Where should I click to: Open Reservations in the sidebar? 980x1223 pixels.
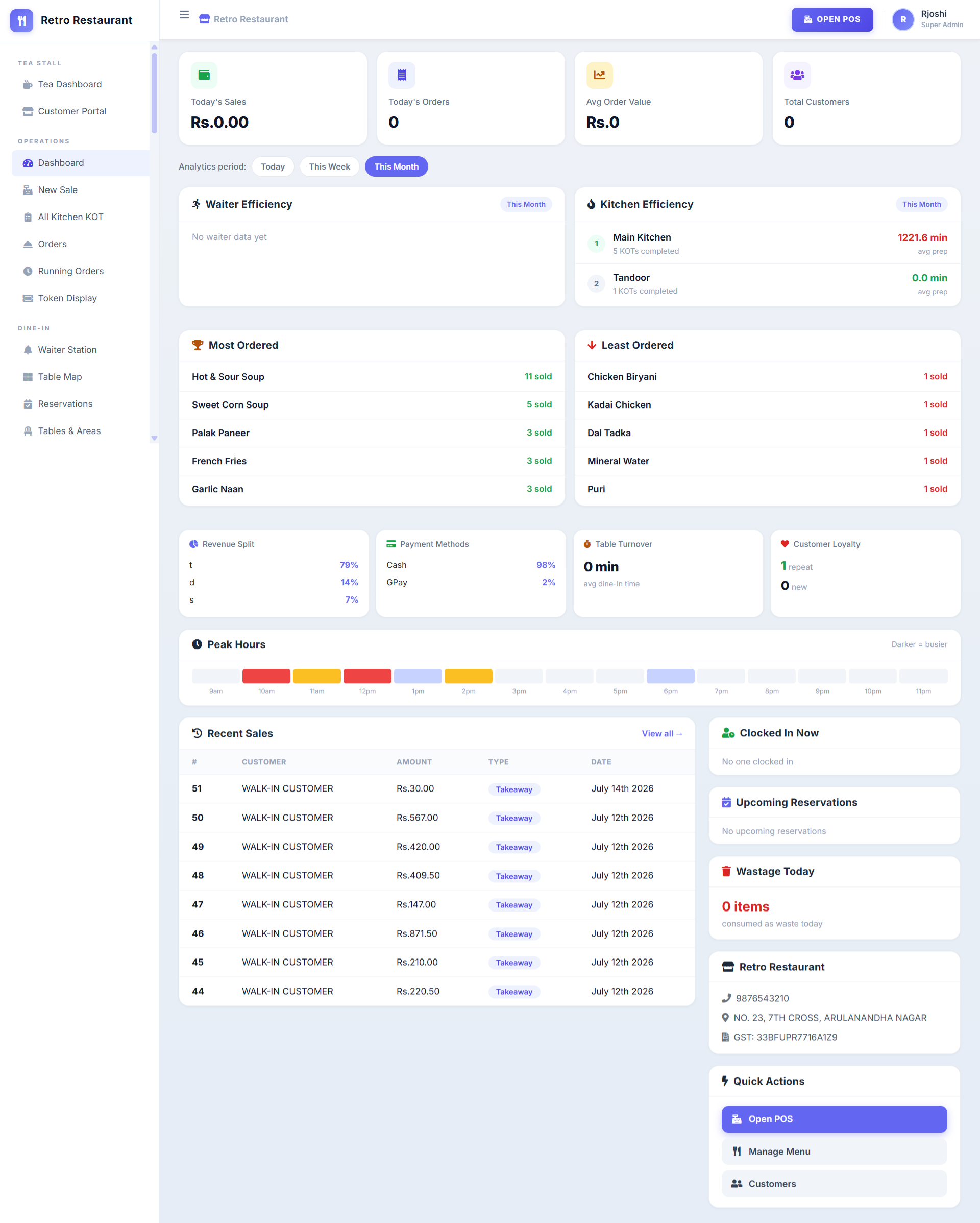[81, 404]
